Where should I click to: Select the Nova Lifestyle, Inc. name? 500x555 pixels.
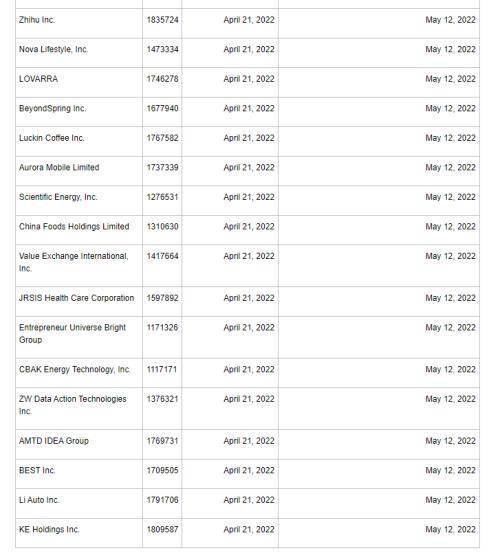[53, 49]
